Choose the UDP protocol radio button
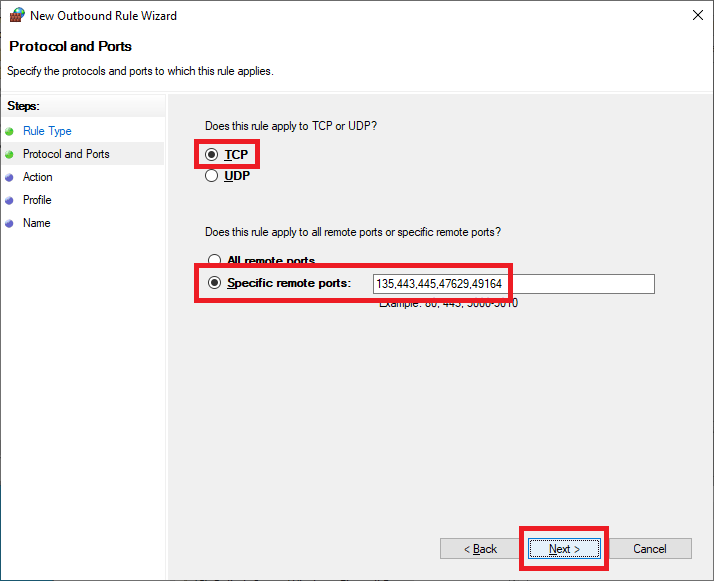The width and height of the screenshot is (714, 581). (211, 176)
